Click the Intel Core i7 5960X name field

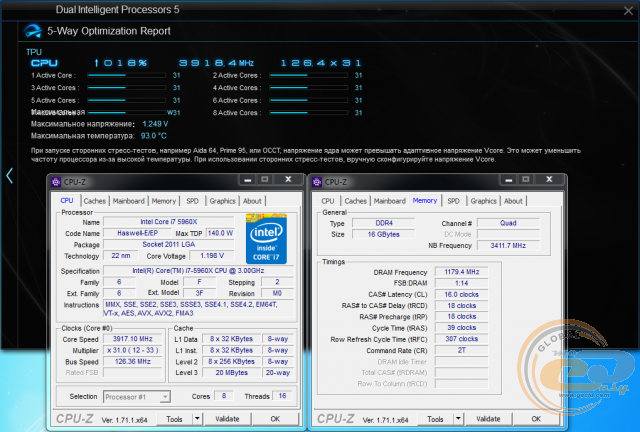pos(169,222)
